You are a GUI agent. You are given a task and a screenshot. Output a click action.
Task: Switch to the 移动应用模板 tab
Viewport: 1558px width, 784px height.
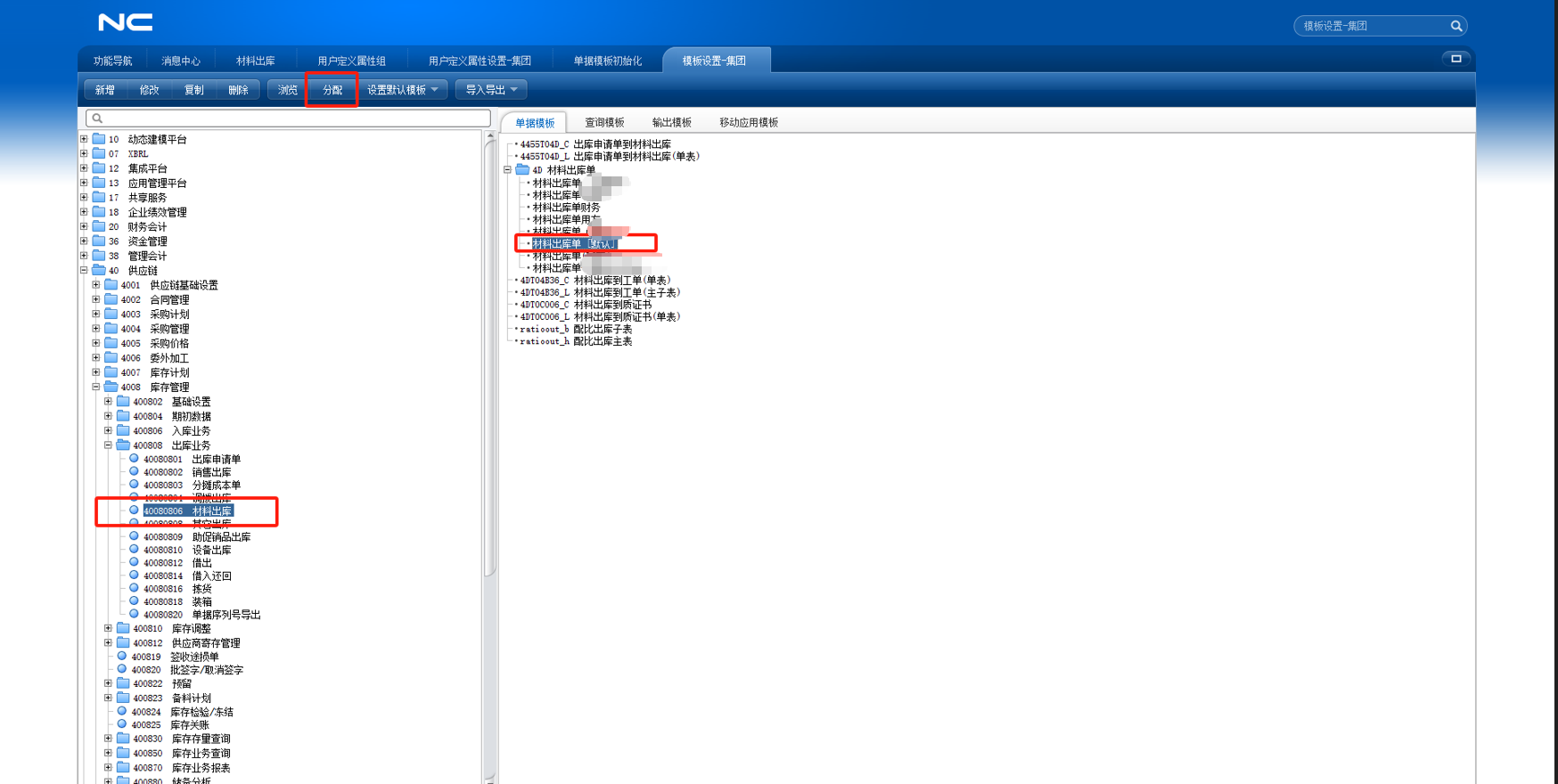point(749,123)
